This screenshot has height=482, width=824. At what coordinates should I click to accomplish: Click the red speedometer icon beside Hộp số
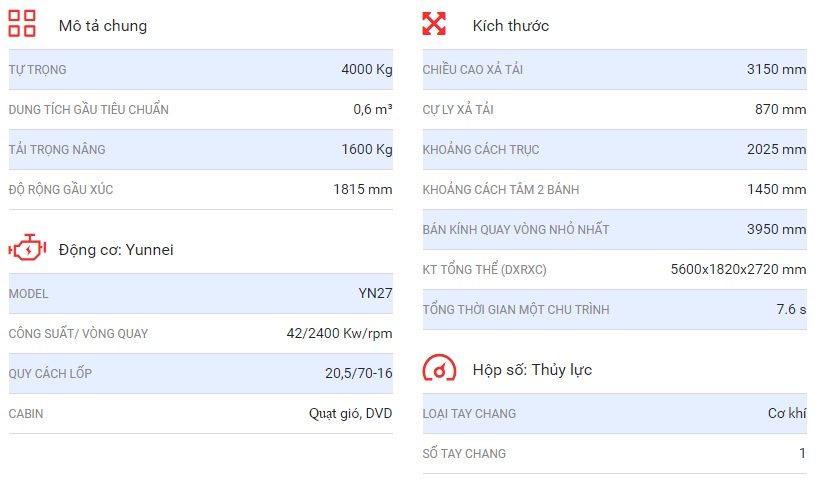coord(439,368)
